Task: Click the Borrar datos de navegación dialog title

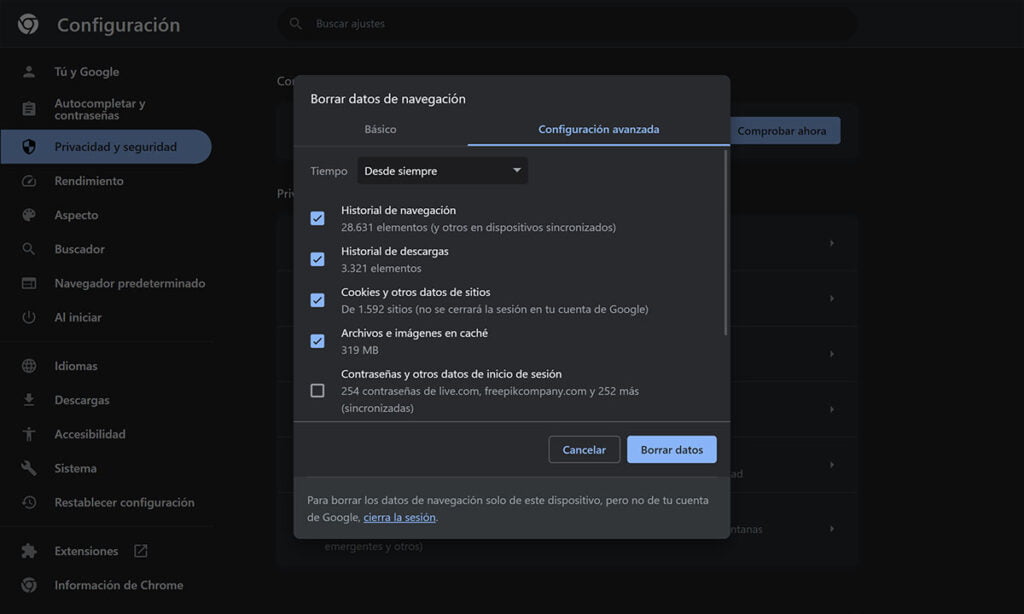Action: (x=388, y=99)
